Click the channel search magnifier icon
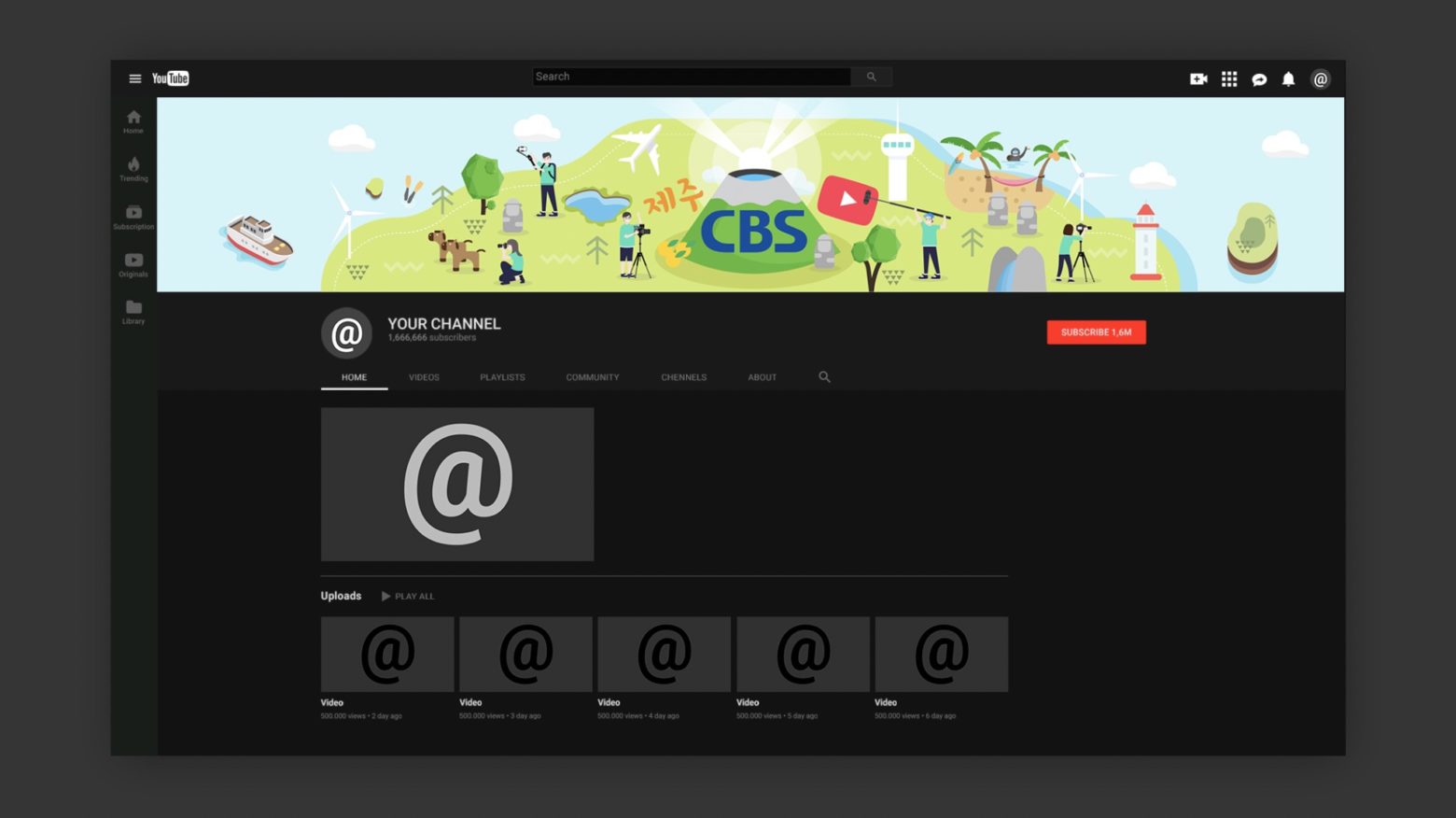The height and width of the screenshot is (818, 1456). [x=824, y=377]
